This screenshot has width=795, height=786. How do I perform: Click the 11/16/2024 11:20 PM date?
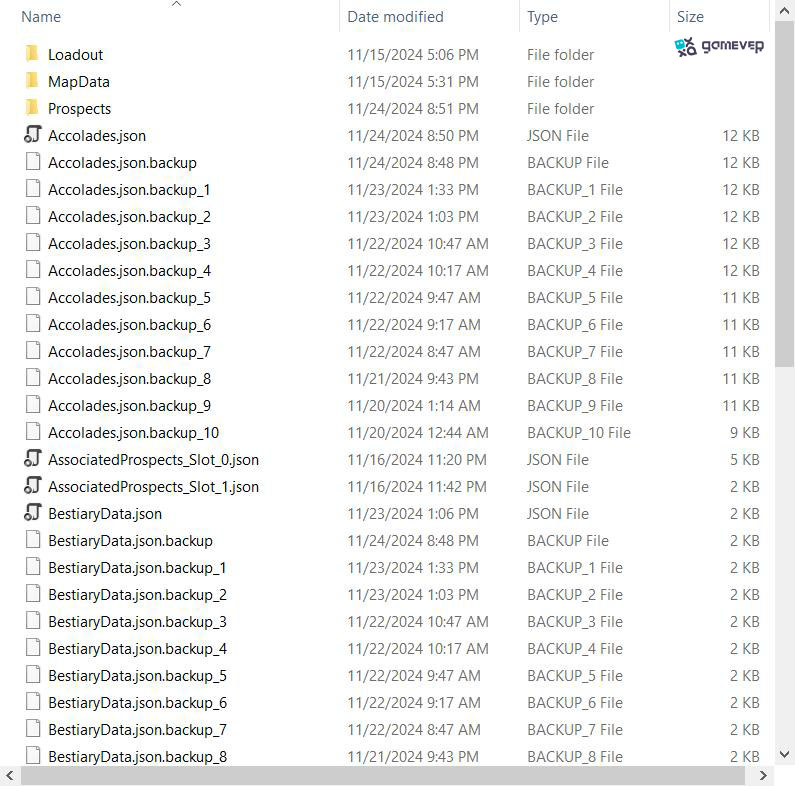[x=417, y=459]
